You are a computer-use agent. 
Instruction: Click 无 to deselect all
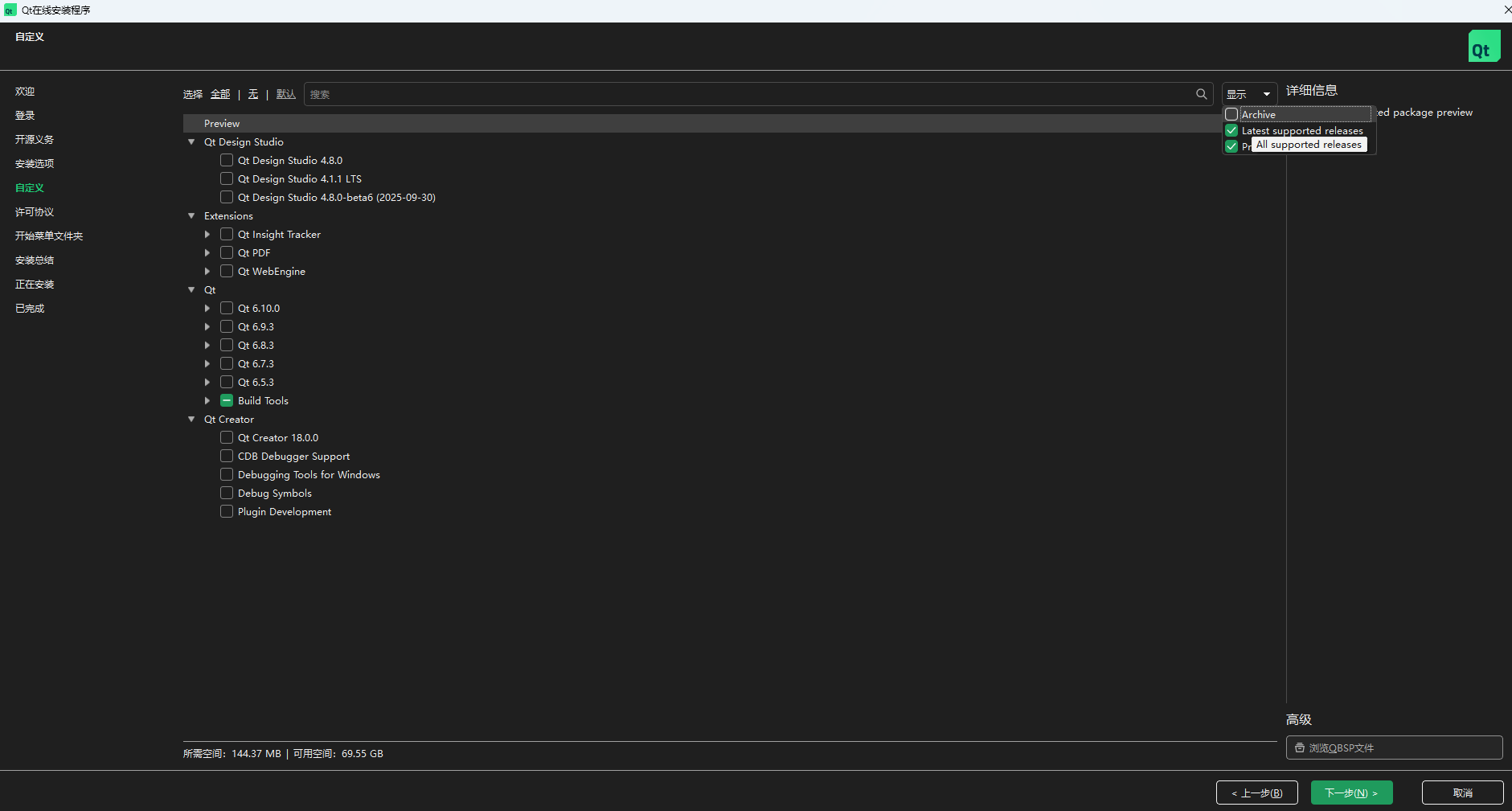[x=253, y=94]
